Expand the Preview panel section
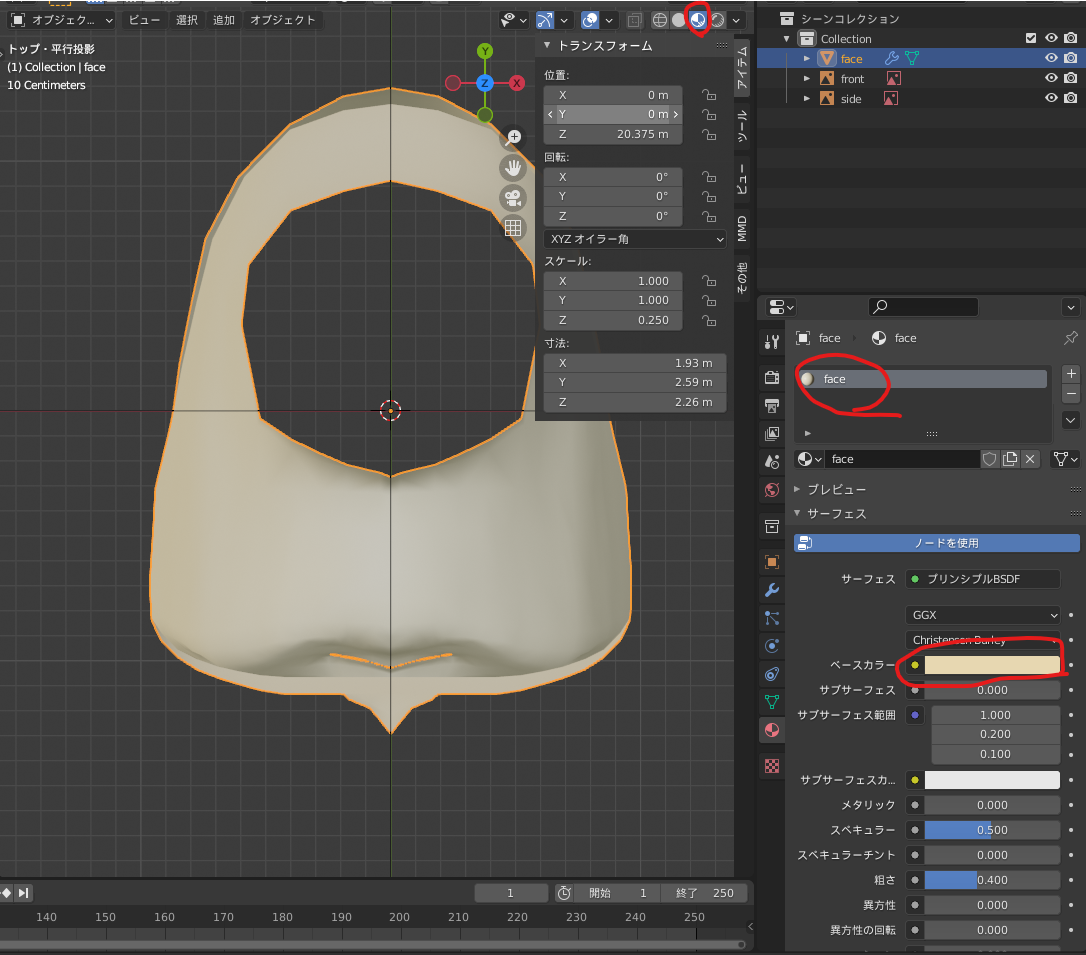The image size is (1086, 955). pyautogui.click(x=830, y=489)
